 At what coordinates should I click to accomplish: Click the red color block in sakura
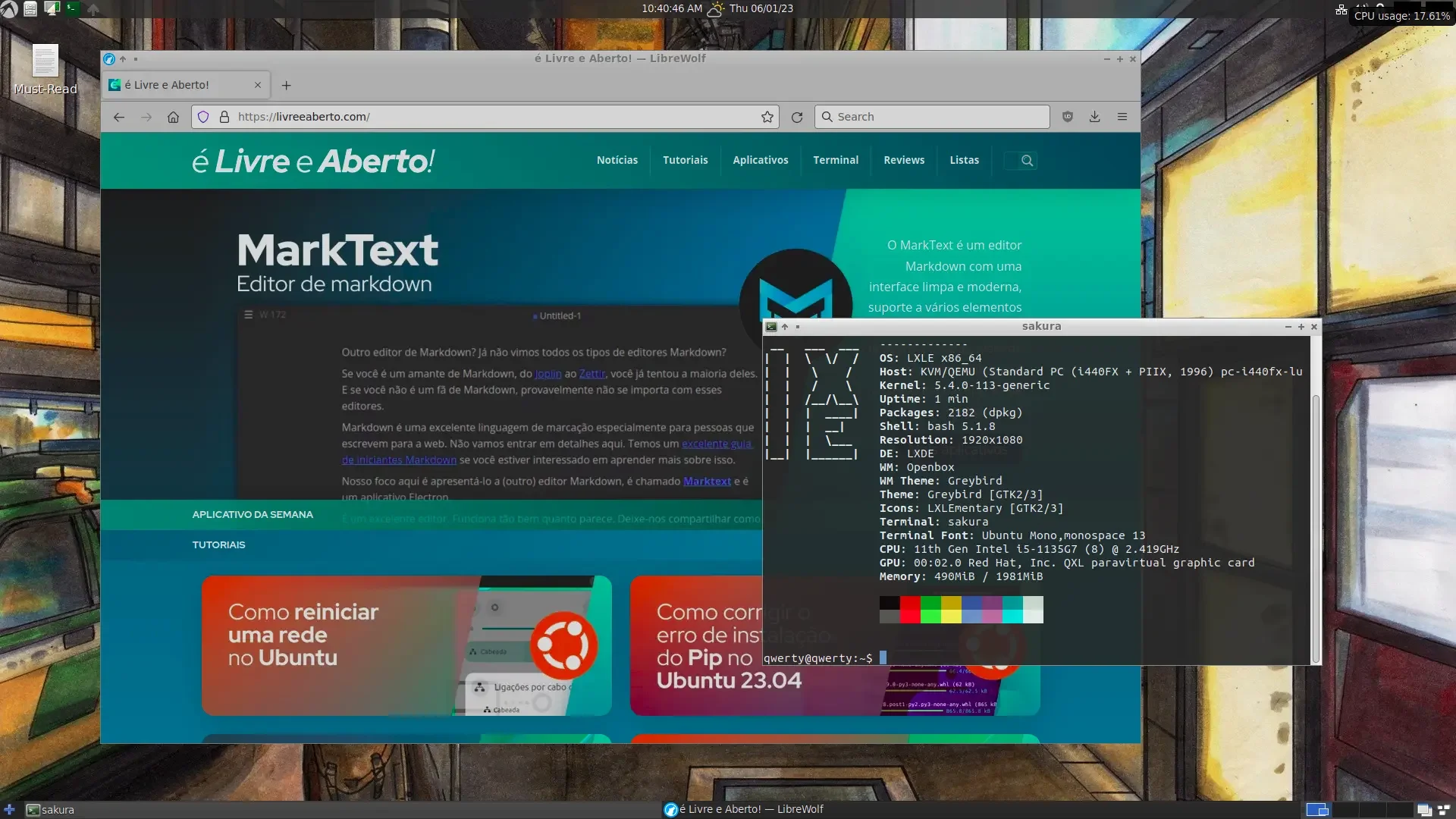click(910, 610)
